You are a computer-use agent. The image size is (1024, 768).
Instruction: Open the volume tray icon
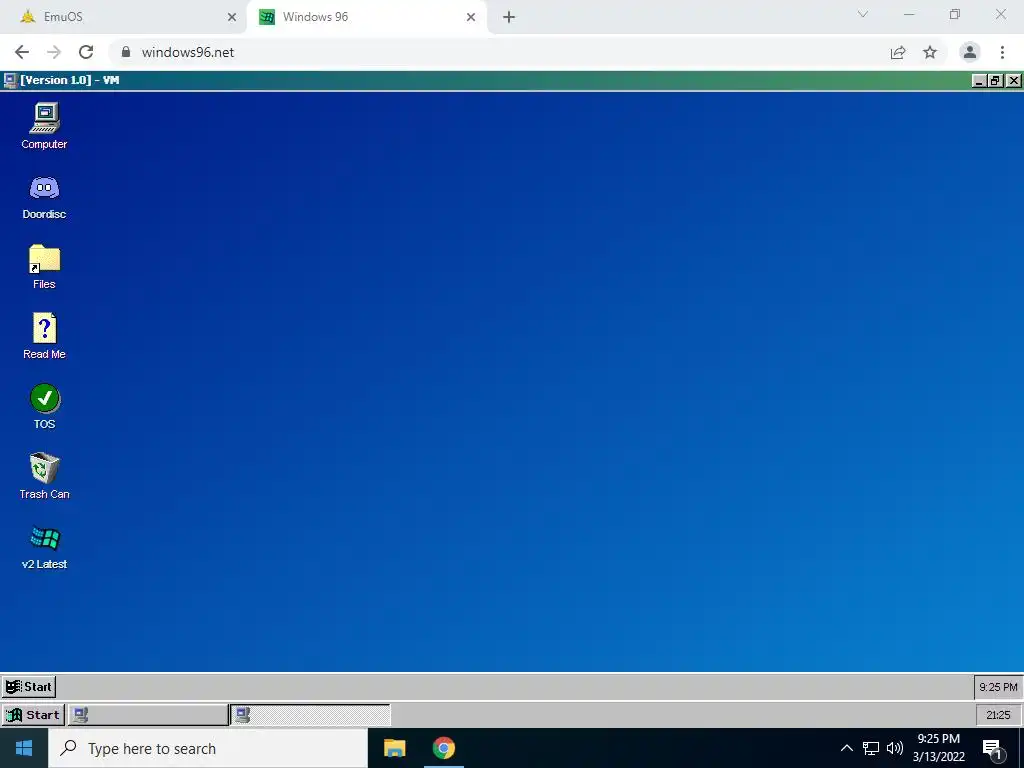point(895,748)
